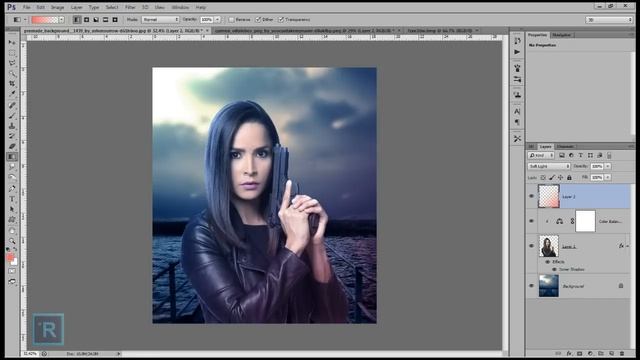The height and width of the screenshot is (360, 640).
Task: Open the Actions panel play icon
Action: click(517, 52)
